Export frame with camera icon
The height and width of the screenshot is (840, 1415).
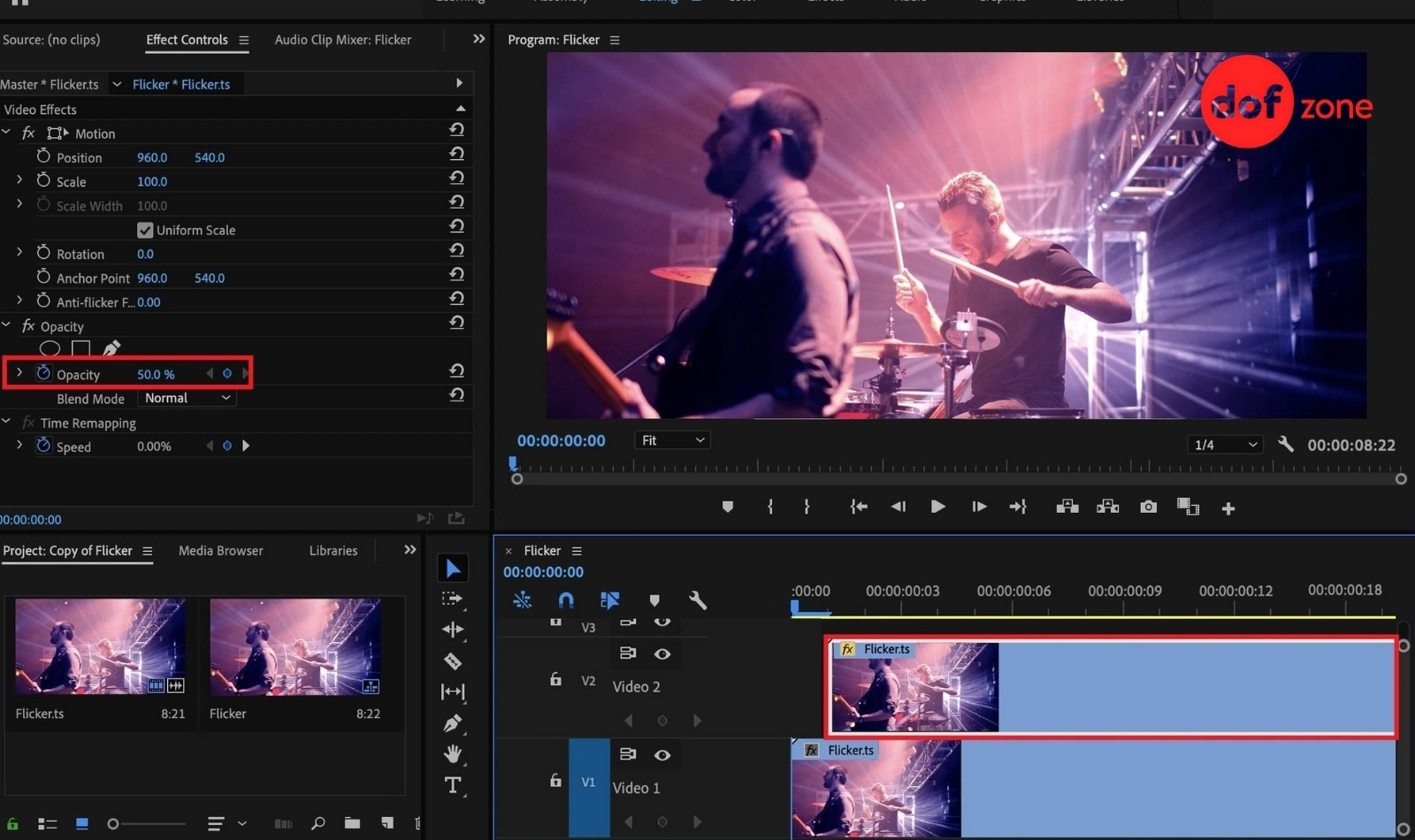tap(1148, 507)
